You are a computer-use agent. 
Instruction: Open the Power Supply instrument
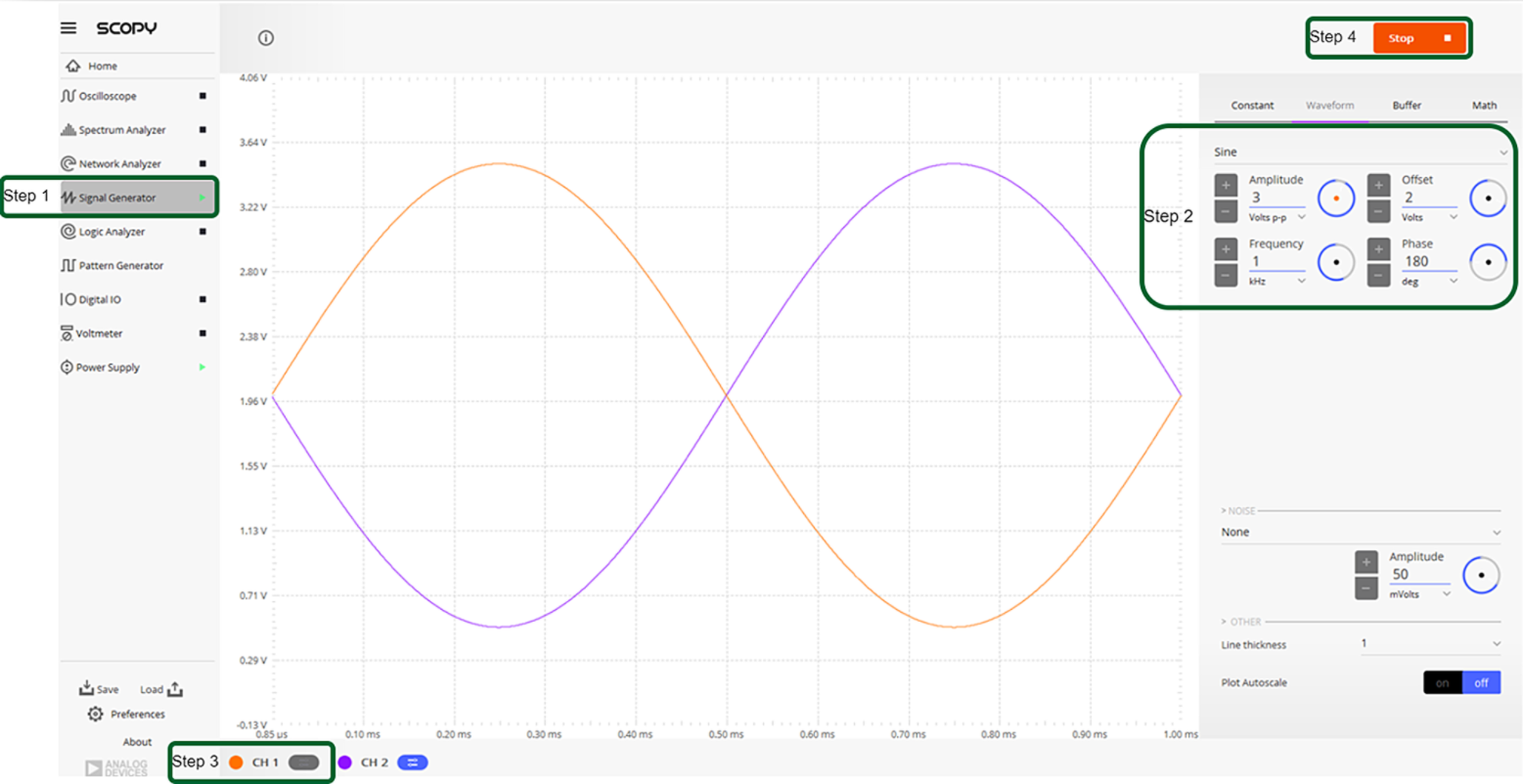[x=108, y=367]
